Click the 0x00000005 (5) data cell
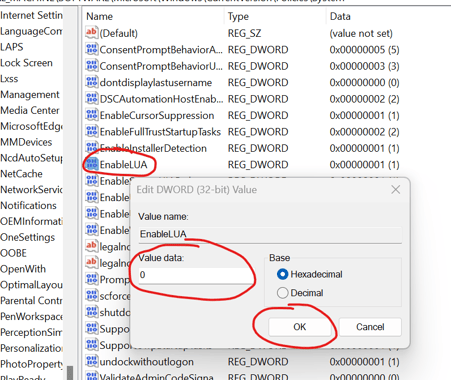 364,50
